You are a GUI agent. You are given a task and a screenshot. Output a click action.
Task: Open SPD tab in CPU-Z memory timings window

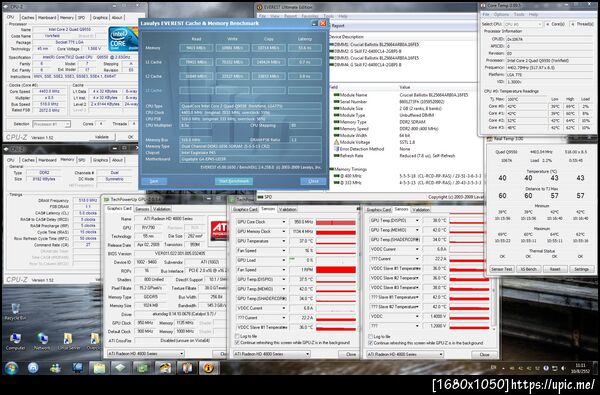coord(81,160)
